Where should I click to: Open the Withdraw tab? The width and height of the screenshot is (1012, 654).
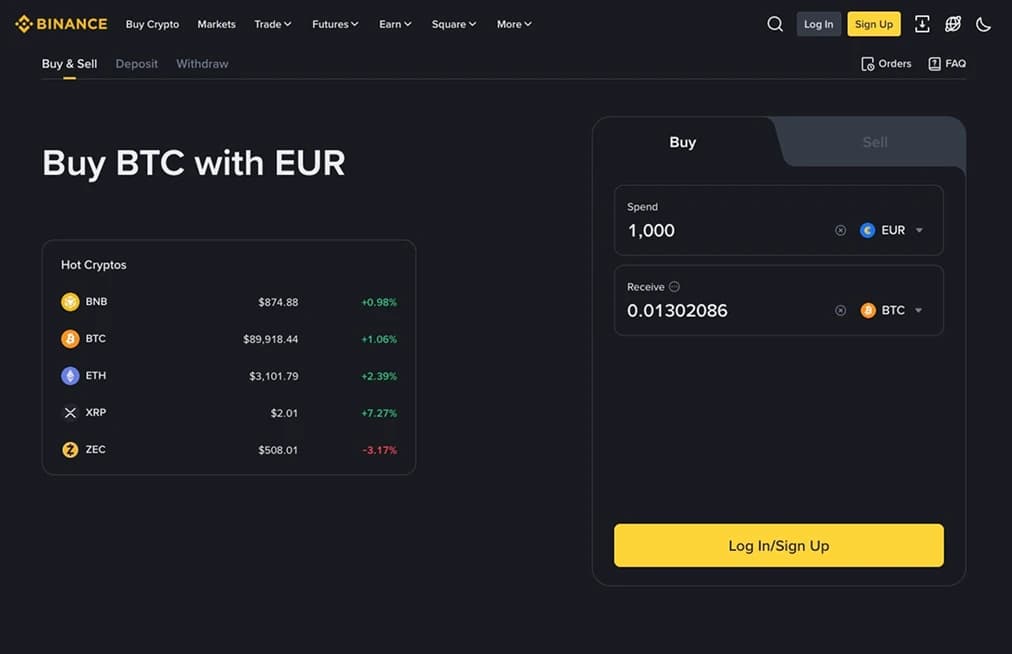point(202,63)
